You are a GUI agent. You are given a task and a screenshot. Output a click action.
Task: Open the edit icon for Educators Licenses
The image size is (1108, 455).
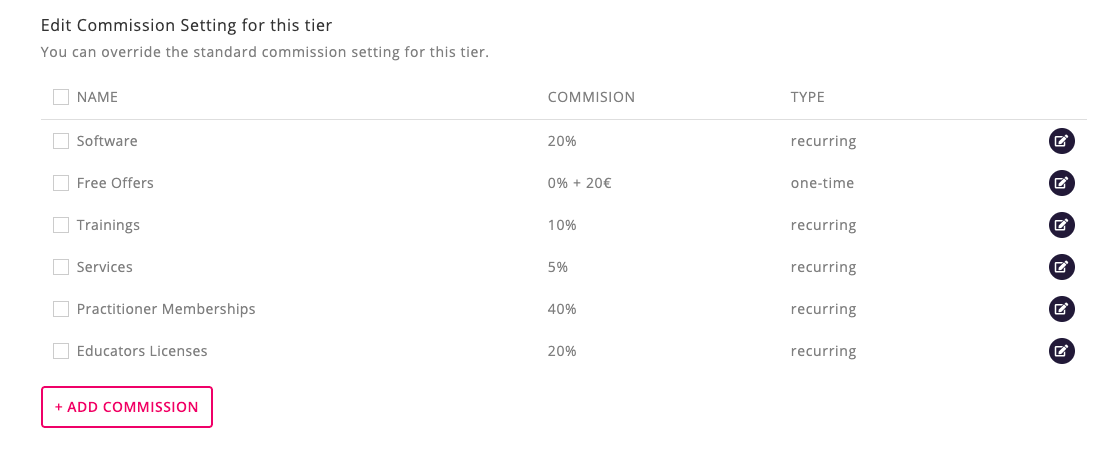1061,351
